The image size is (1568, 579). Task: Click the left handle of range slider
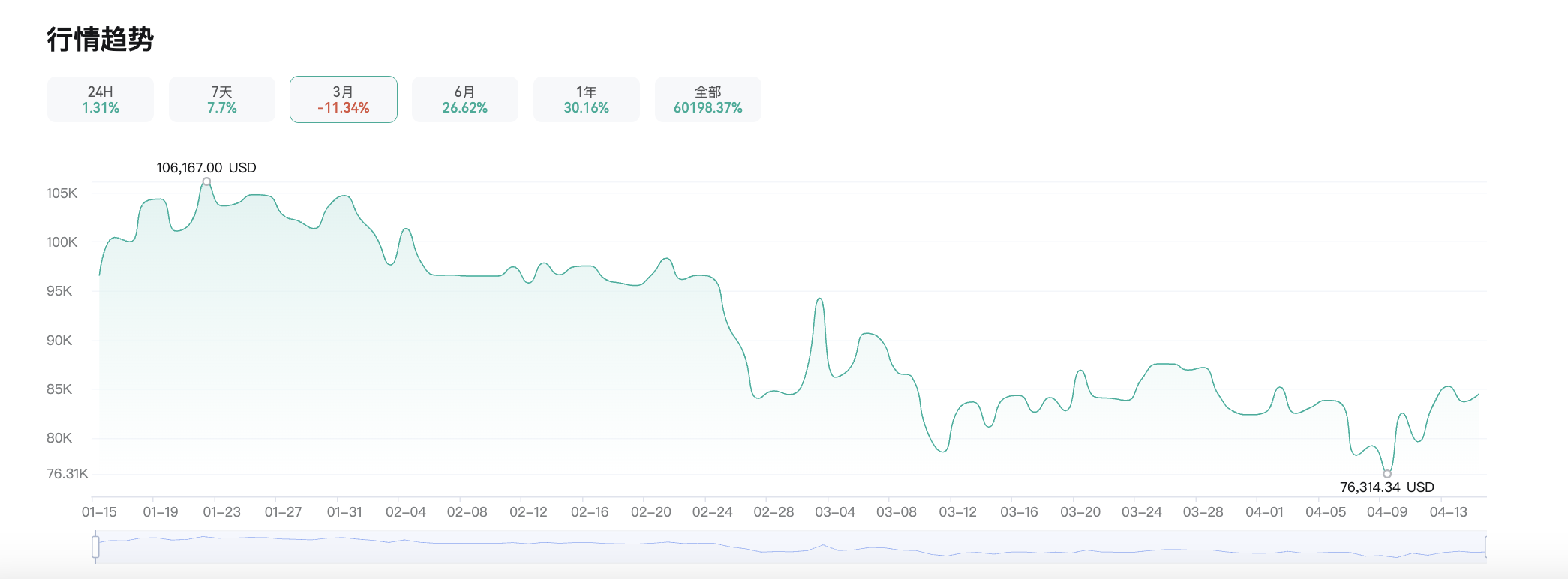point(95,547)
